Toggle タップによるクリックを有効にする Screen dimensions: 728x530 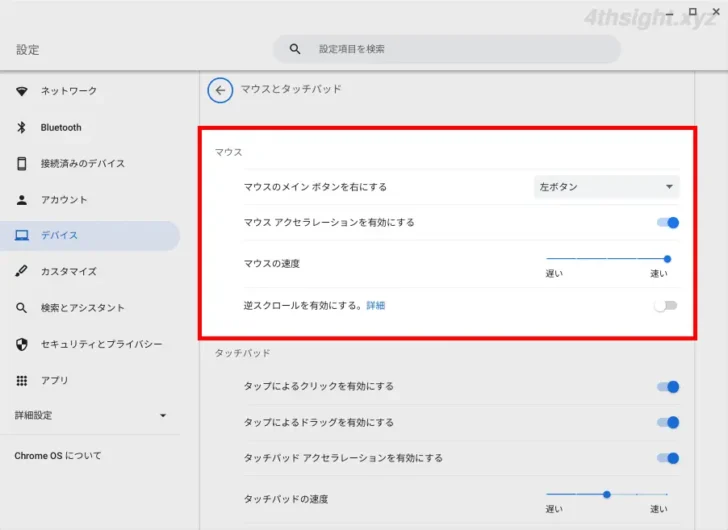coord(668,387)
